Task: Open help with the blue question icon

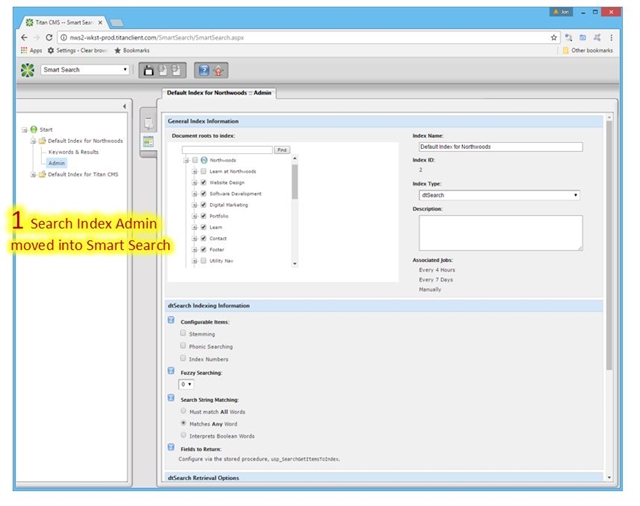Action: [x=204, y=70]
